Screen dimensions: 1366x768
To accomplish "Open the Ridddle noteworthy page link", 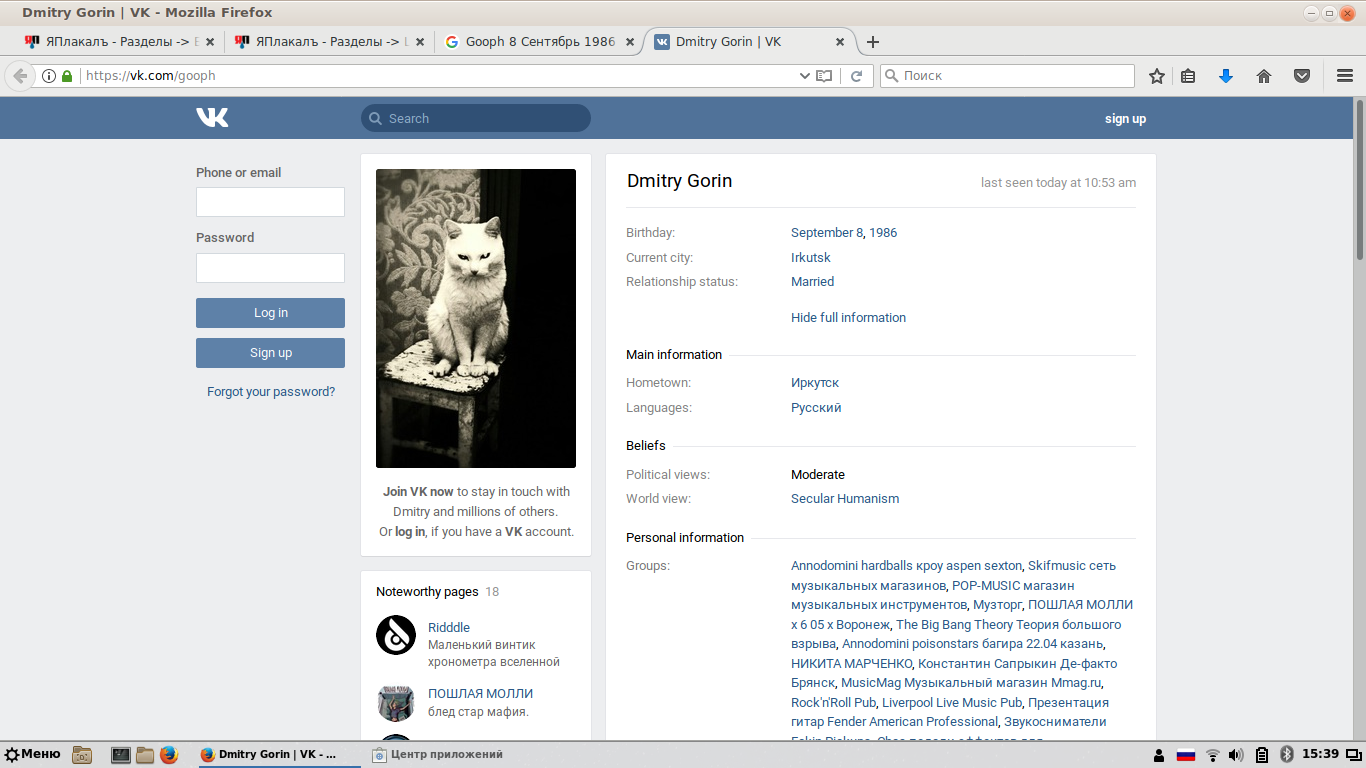I will (449, 628).
